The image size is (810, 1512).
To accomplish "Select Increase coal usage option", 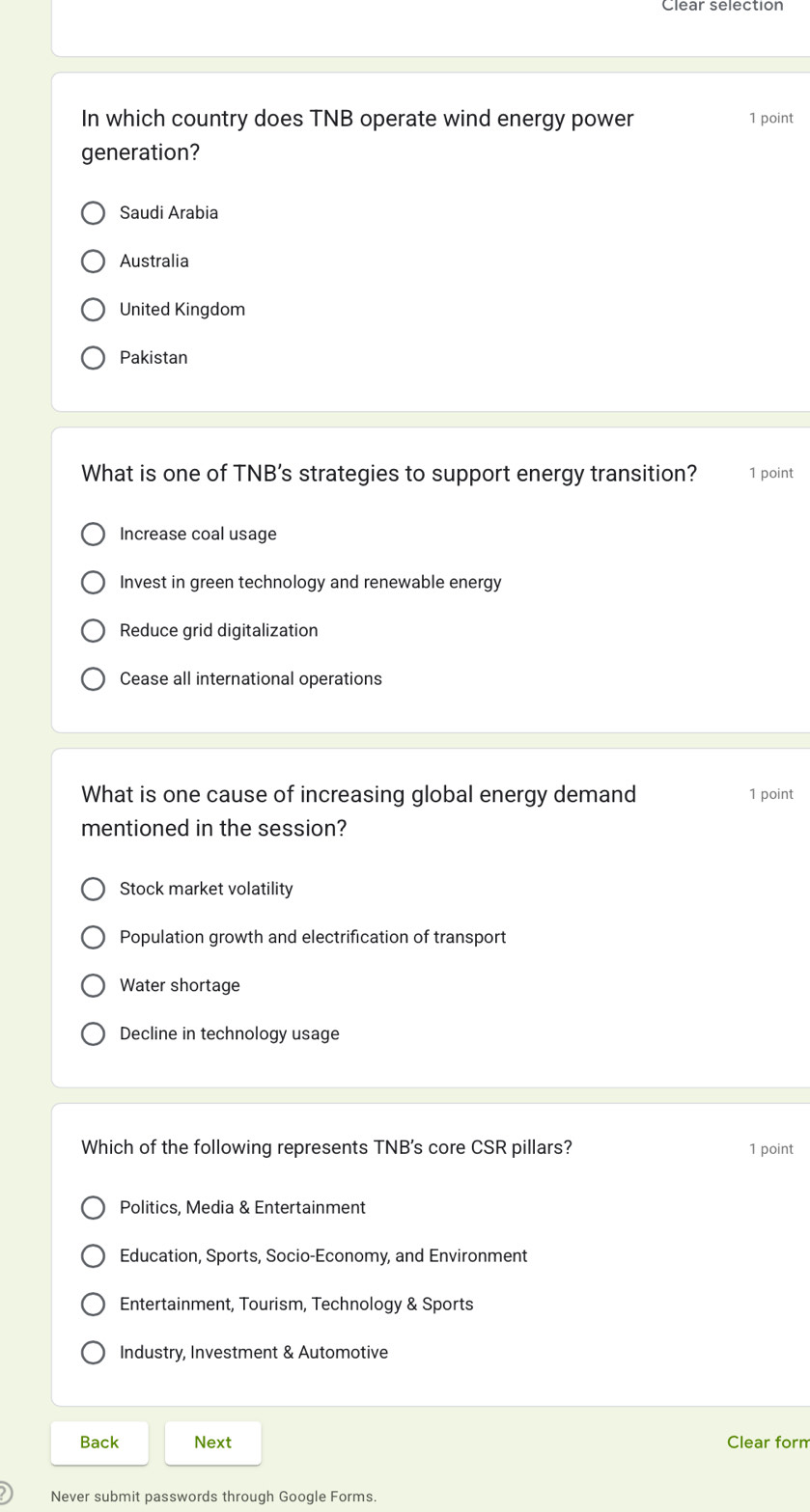I will pyautogui.click(x=93, y=535).
